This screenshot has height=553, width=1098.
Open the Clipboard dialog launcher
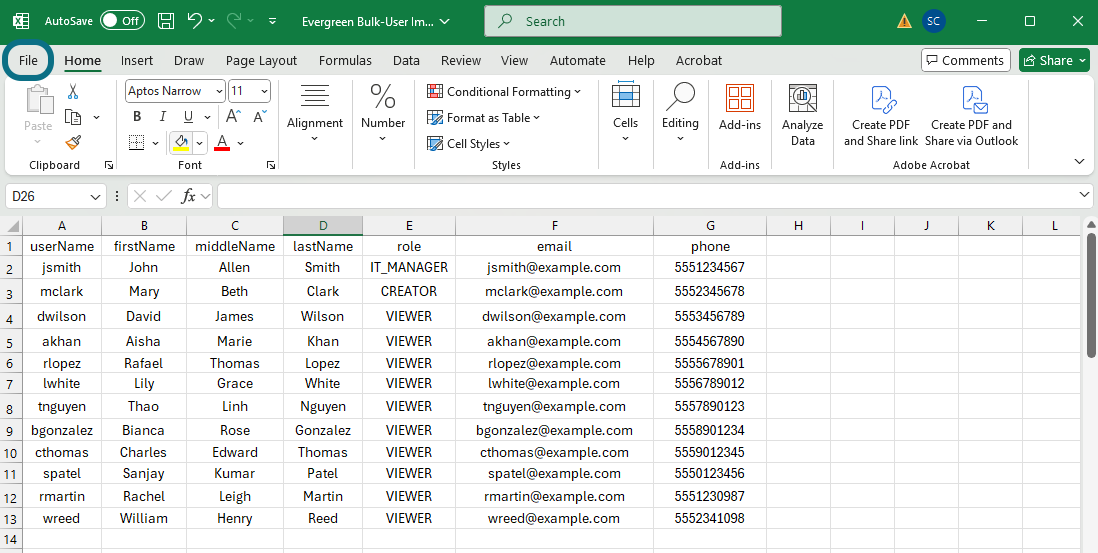[109, 165]
